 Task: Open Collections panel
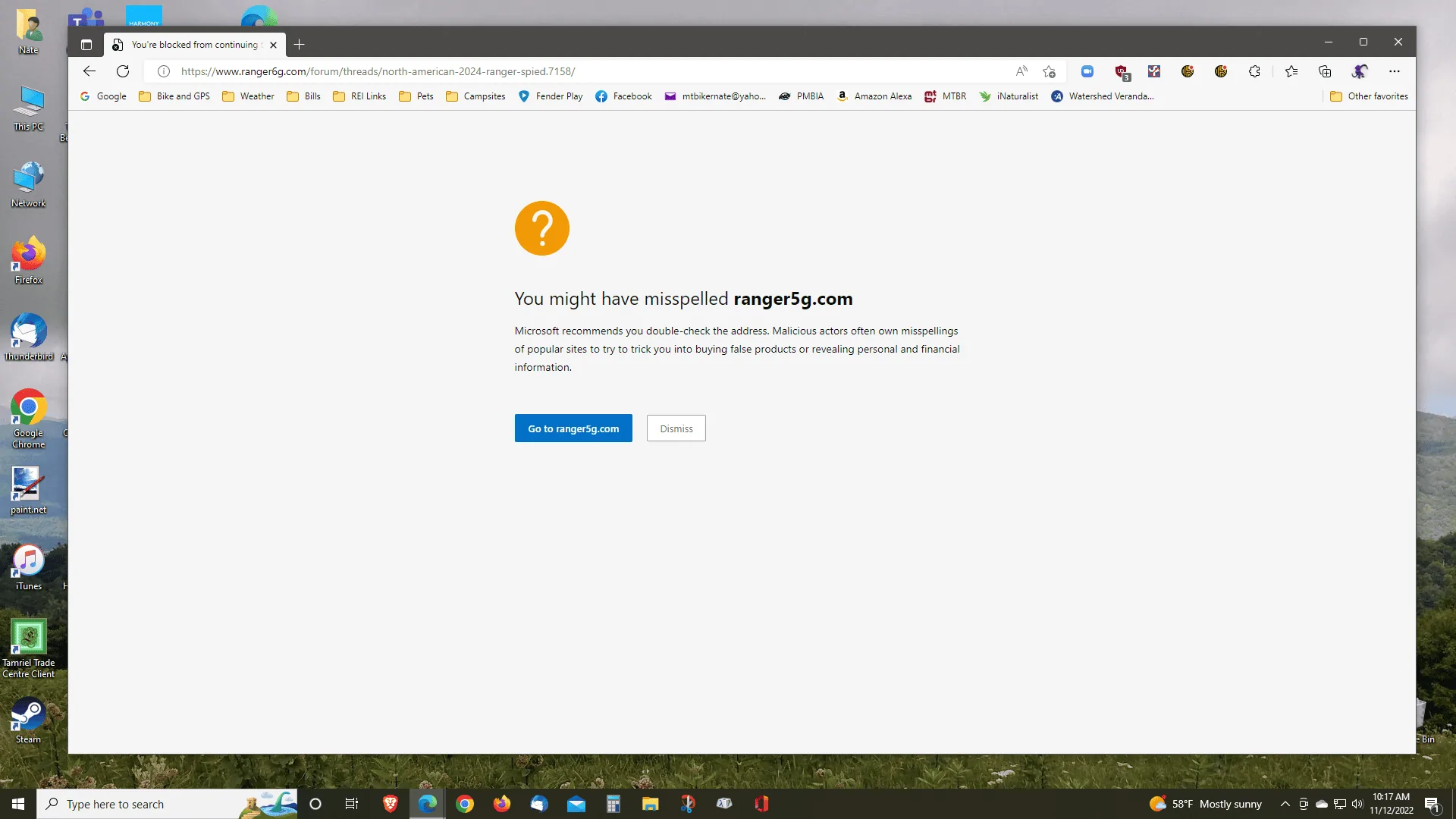1325,71
